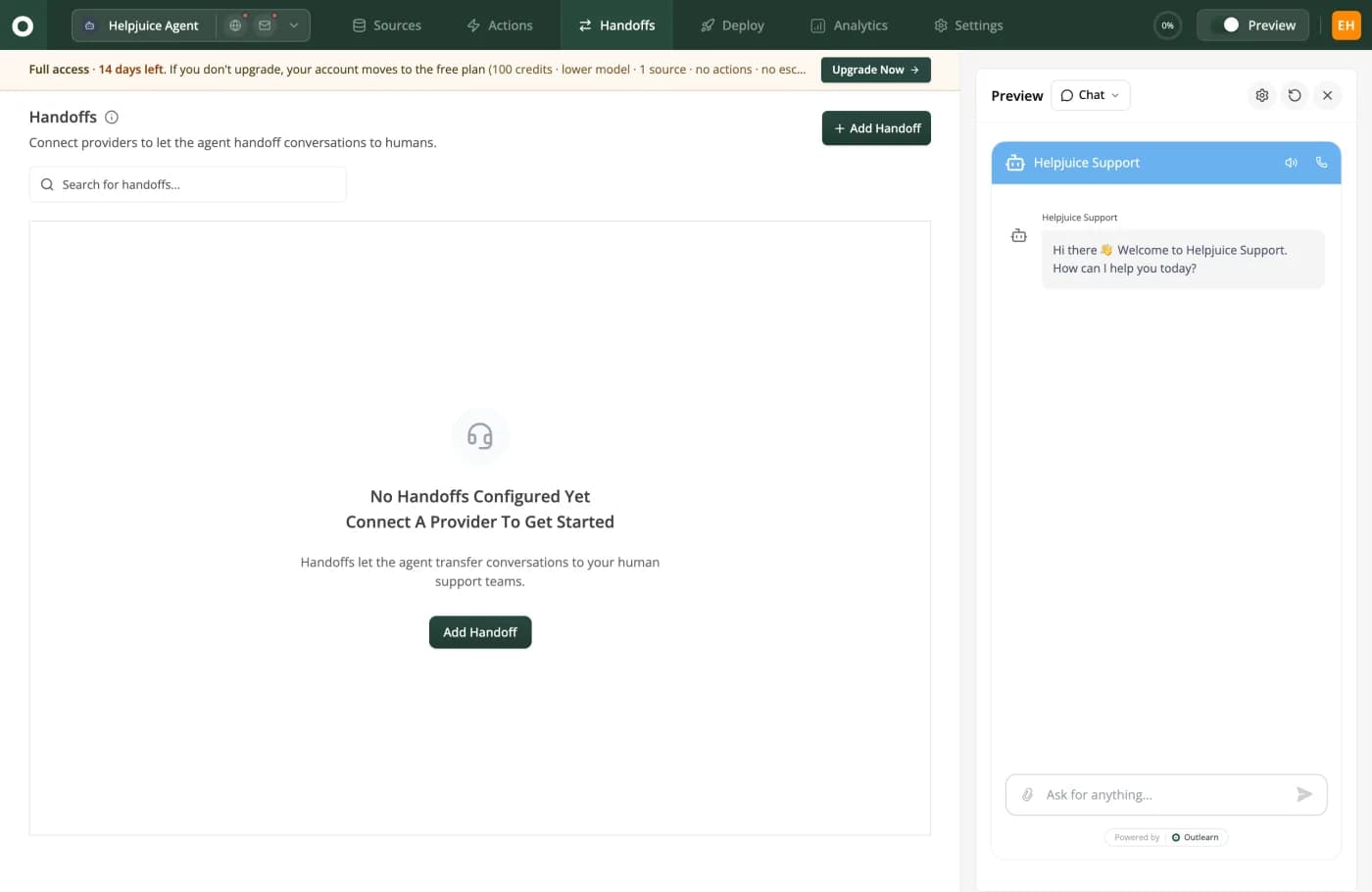Open the Chat mode dropdown in Preview
Screen dimensions: 1372x892
pyautogui.click(x=1090, y=95)
